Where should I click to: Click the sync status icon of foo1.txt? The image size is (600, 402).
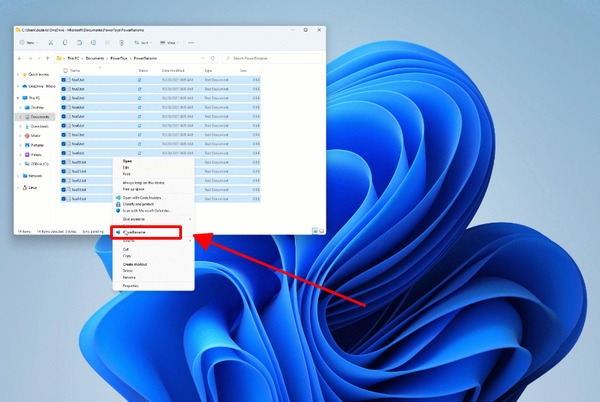tap(140, 80)
